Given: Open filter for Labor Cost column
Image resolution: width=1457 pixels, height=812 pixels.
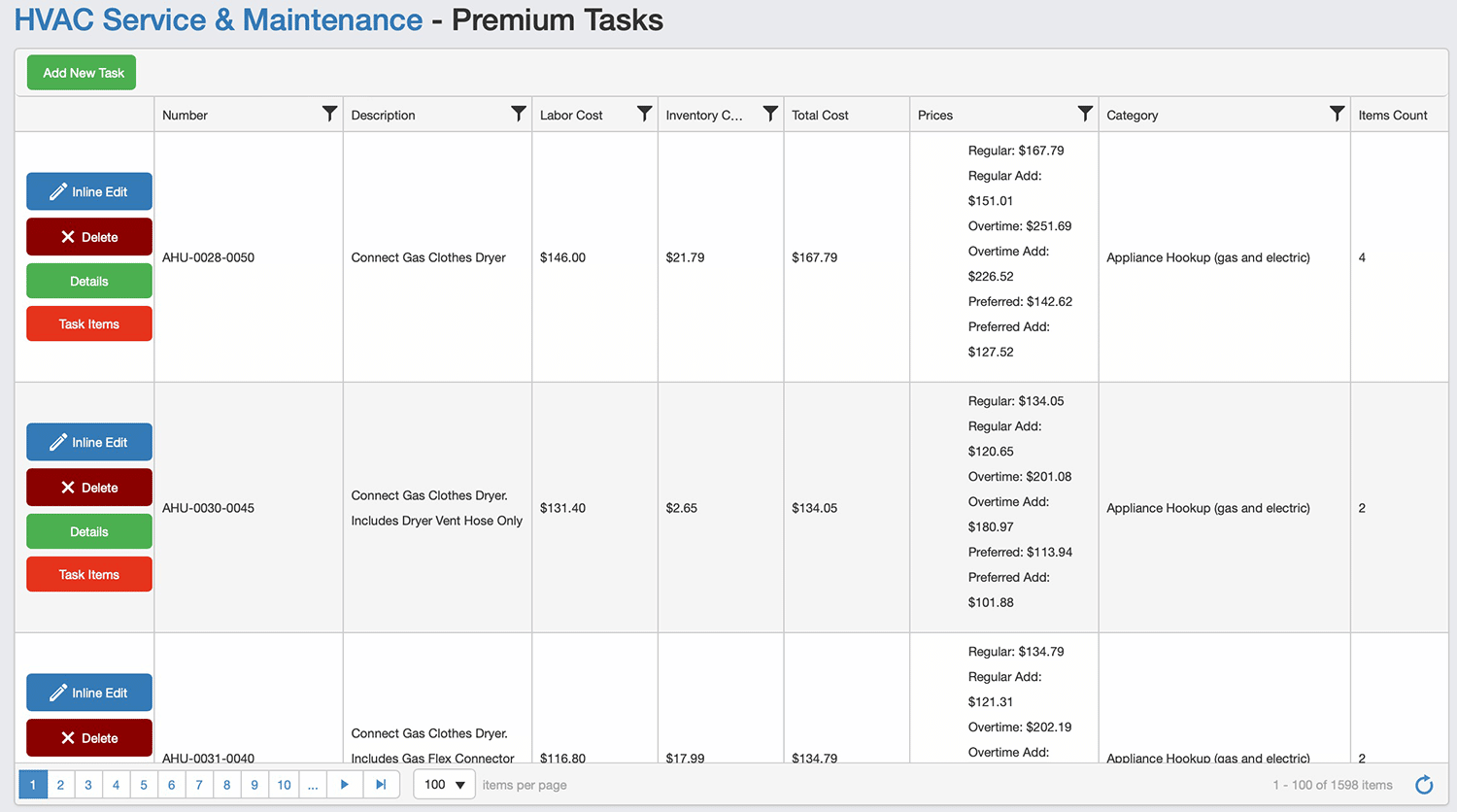Looking at the screenshot, I should (x=644, y=114).
